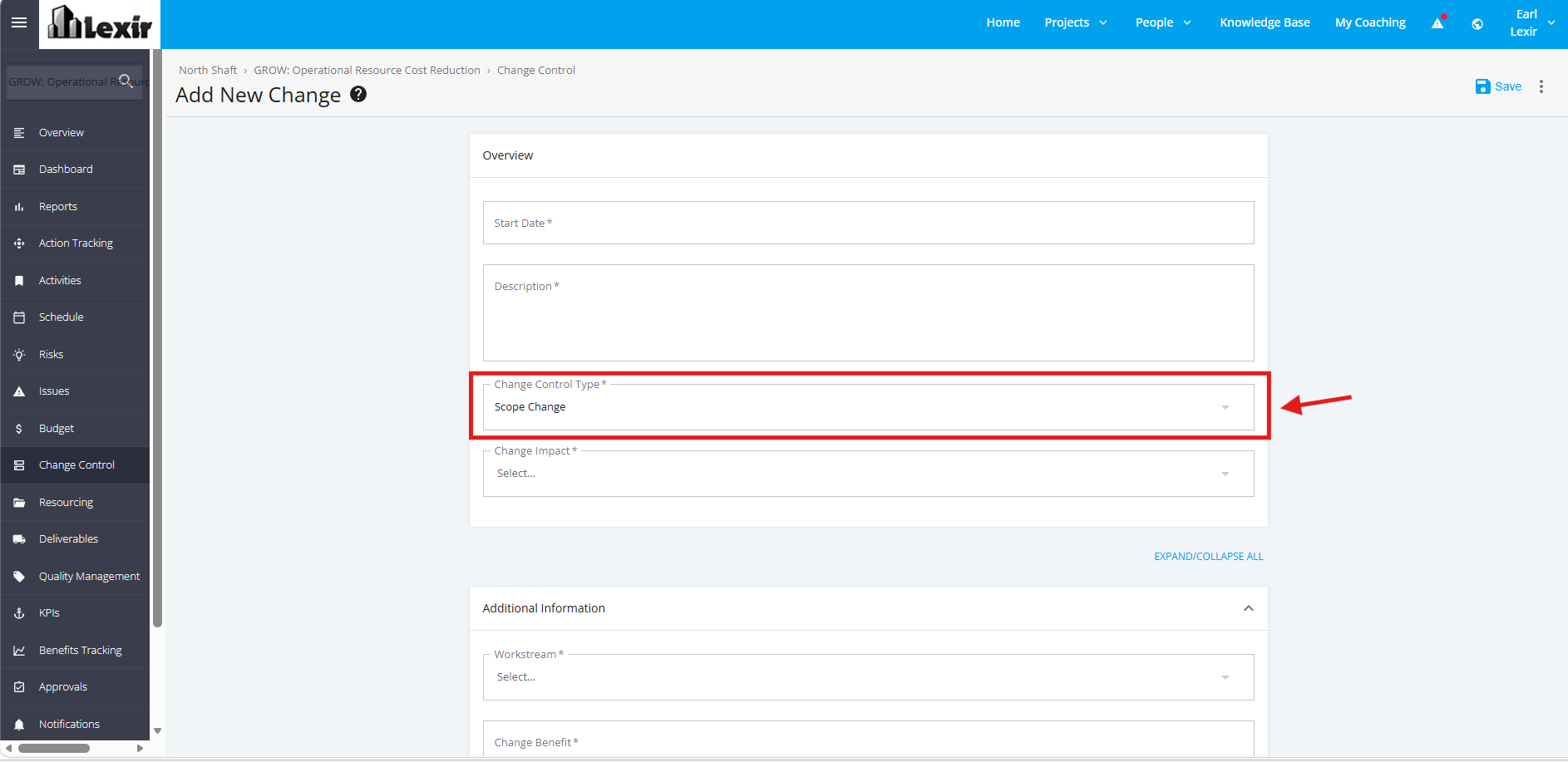1568x762 pixels.
Task: Click sidebar scroll down arrow
Action: [x=157, y=731]
